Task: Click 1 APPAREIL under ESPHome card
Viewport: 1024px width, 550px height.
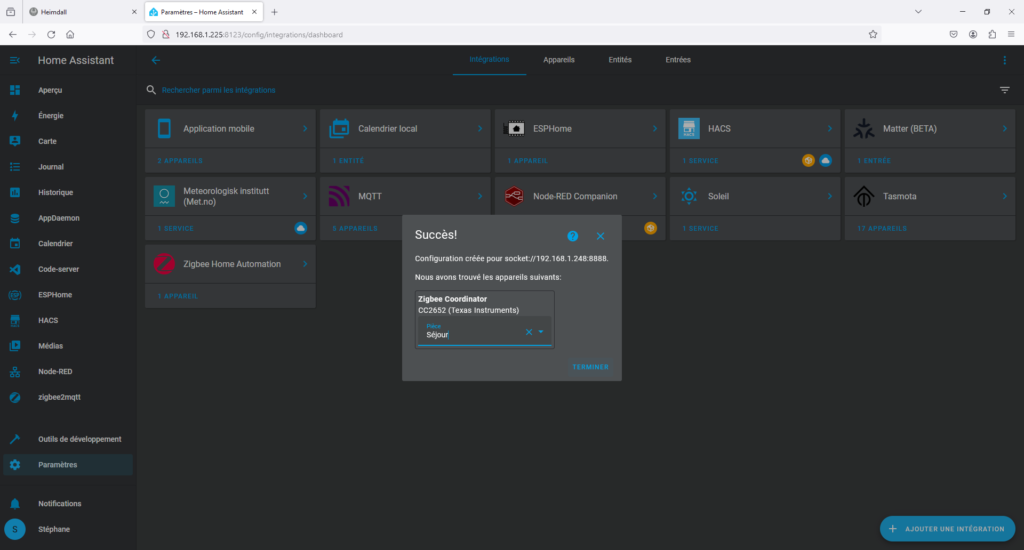Action: [x=528, y=161]
